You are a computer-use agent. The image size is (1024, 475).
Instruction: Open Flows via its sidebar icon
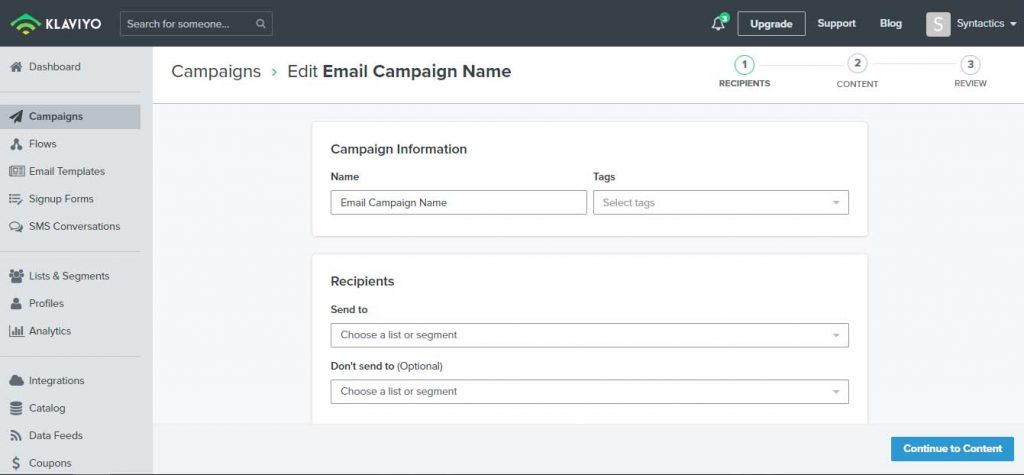tap(16, 144)
